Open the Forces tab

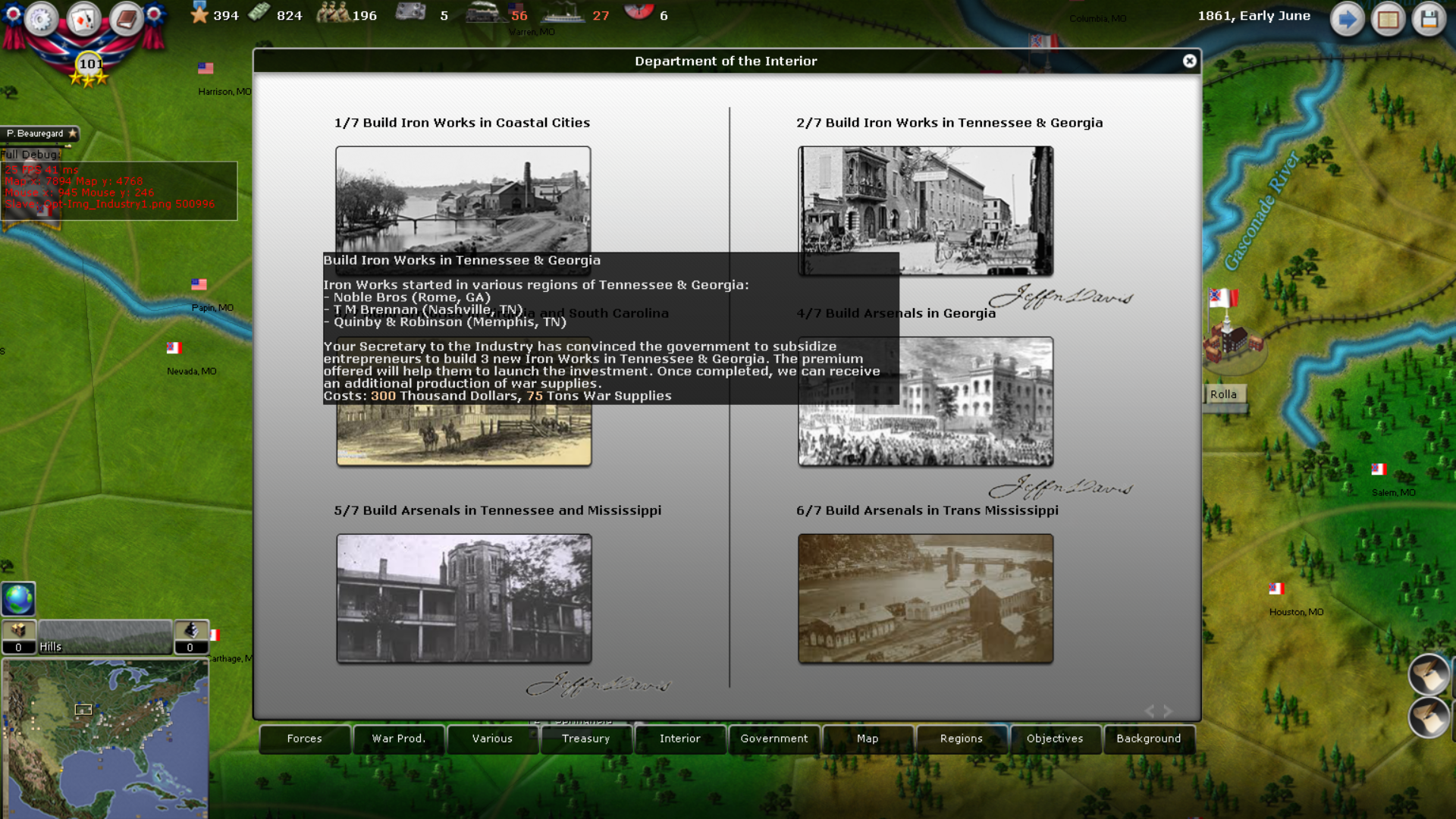coord(305,739)
